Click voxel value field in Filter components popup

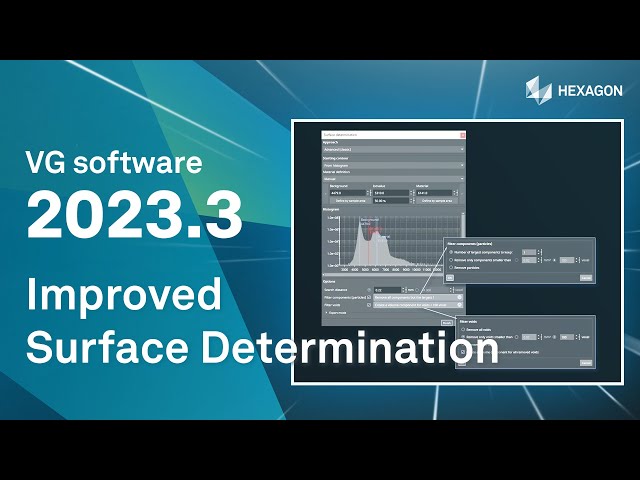(567, 260)
